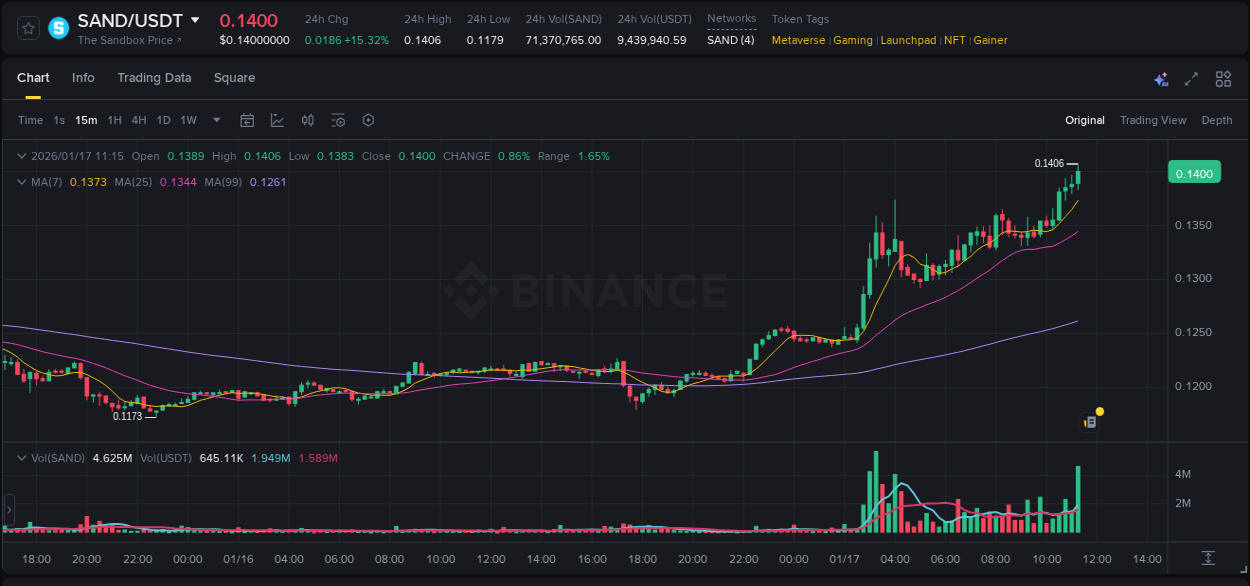This screenshot has height=586, width=1250.
Task: Select the chart style icon
Action: (276, 120)
